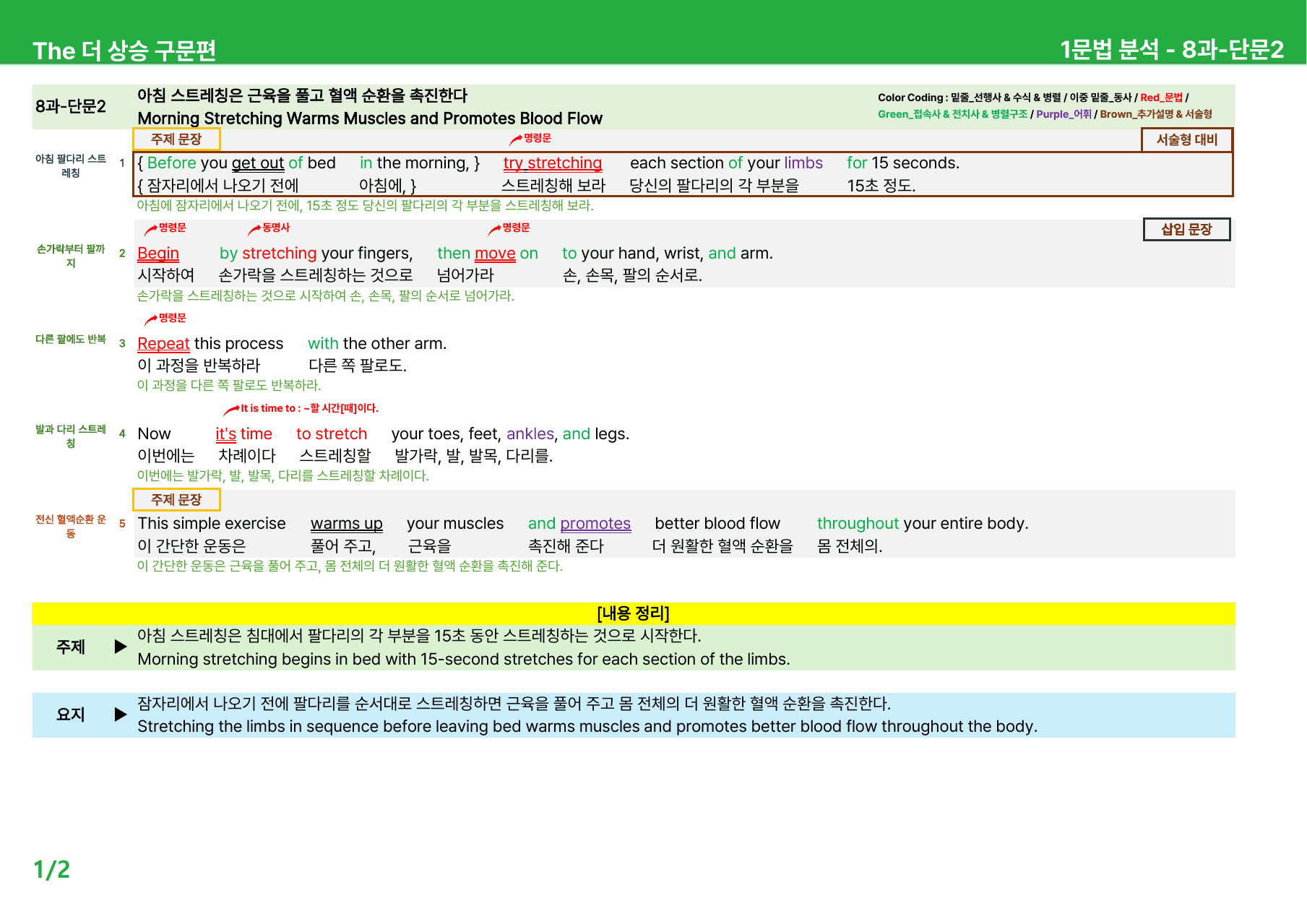1307x924 pixels.
Task: Click green translation '이번에는 발가락, 발, 발목, 다리를...'
Action: click(283, 476)
